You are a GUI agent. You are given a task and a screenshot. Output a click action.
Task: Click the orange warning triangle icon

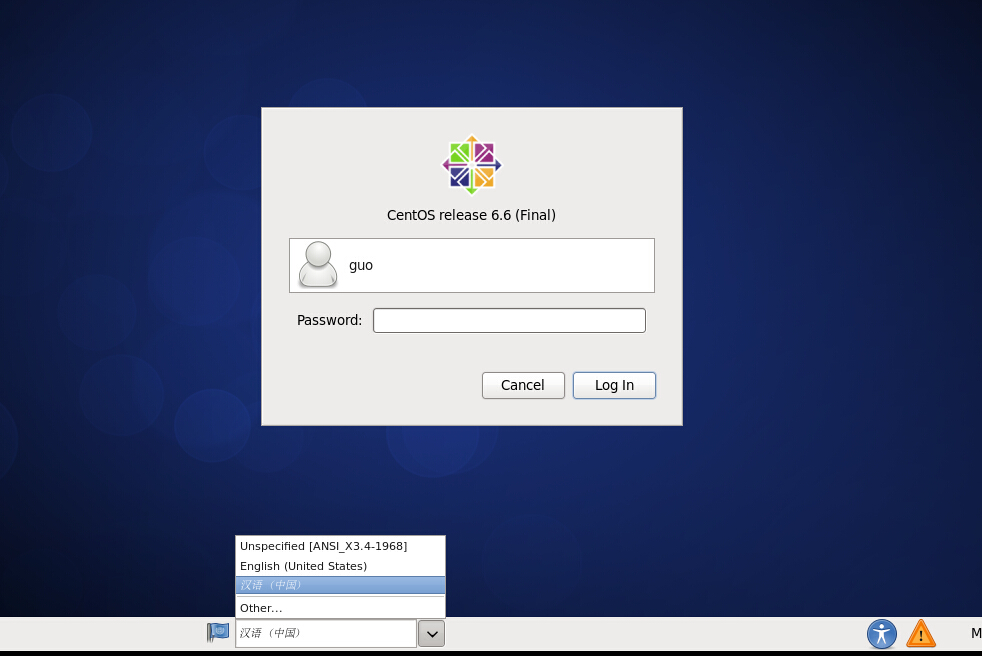(x=921, y=634)
